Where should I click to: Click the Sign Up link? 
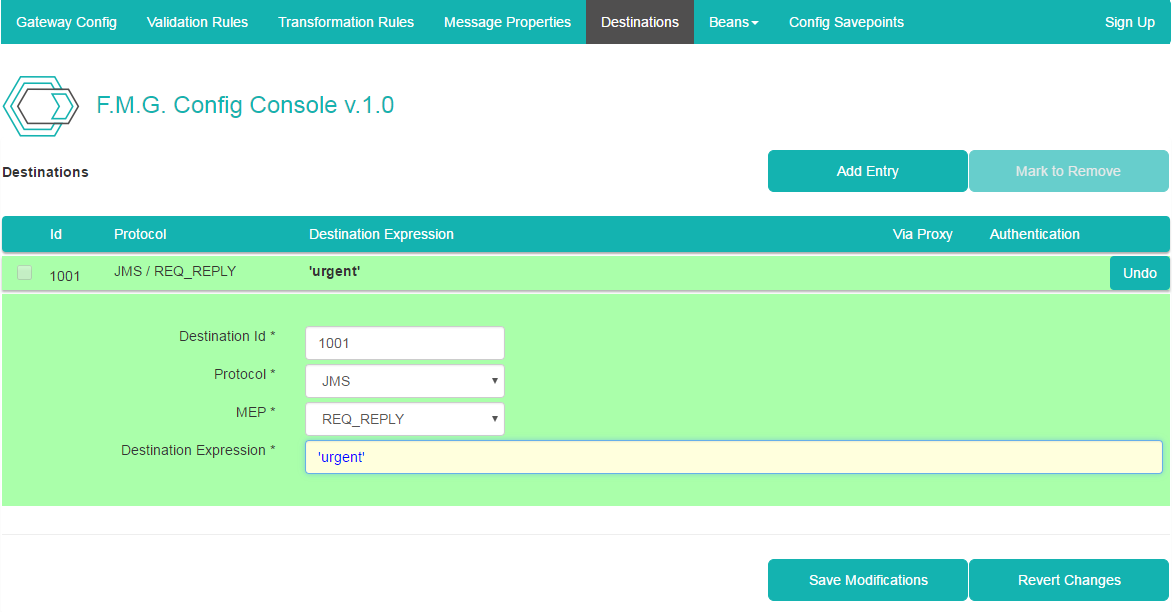tap(1129, 22)
